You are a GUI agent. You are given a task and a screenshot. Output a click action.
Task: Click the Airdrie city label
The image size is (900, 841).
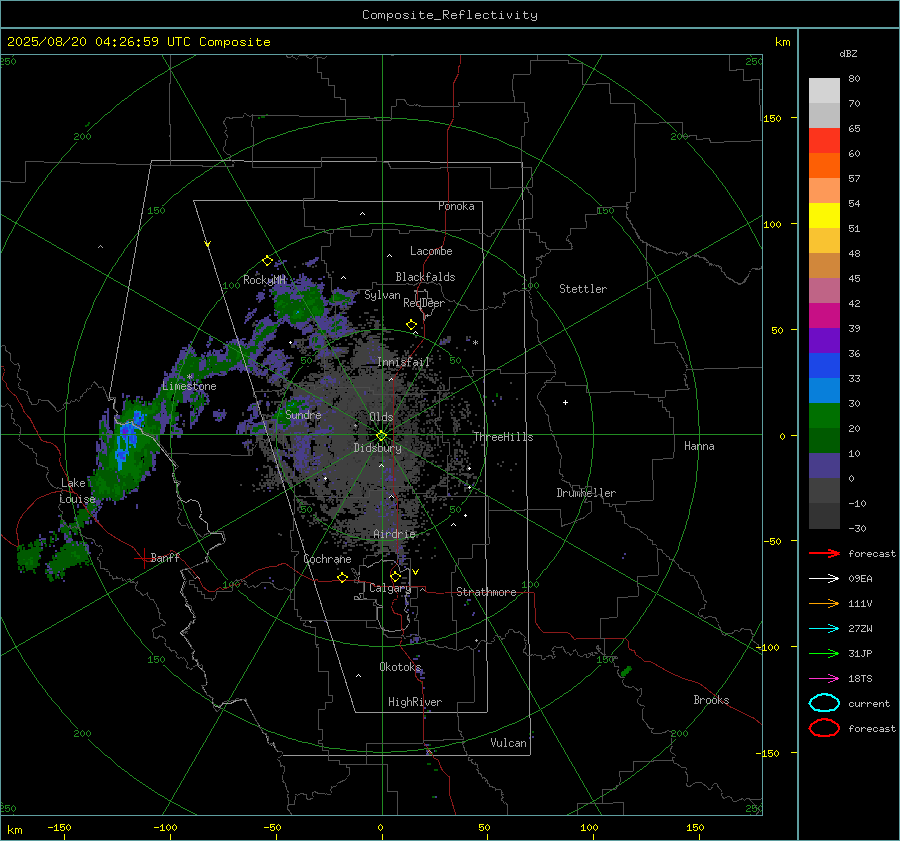pyautogui.click(x=394, y=534)
